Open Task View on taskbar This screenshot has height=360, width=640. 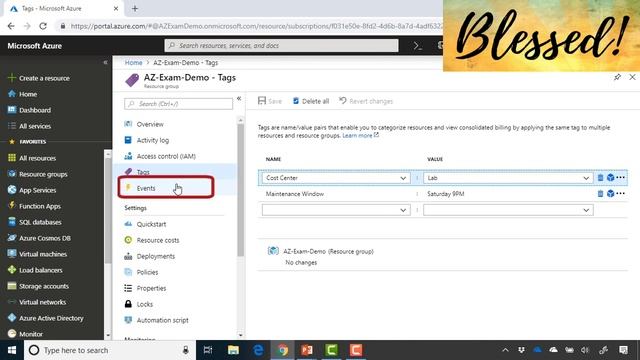(x=208, y=350)
